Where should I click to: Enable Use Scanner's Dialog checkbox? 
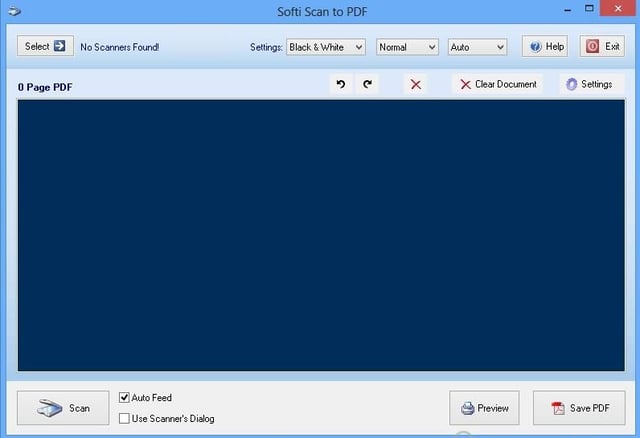(124, 418)
